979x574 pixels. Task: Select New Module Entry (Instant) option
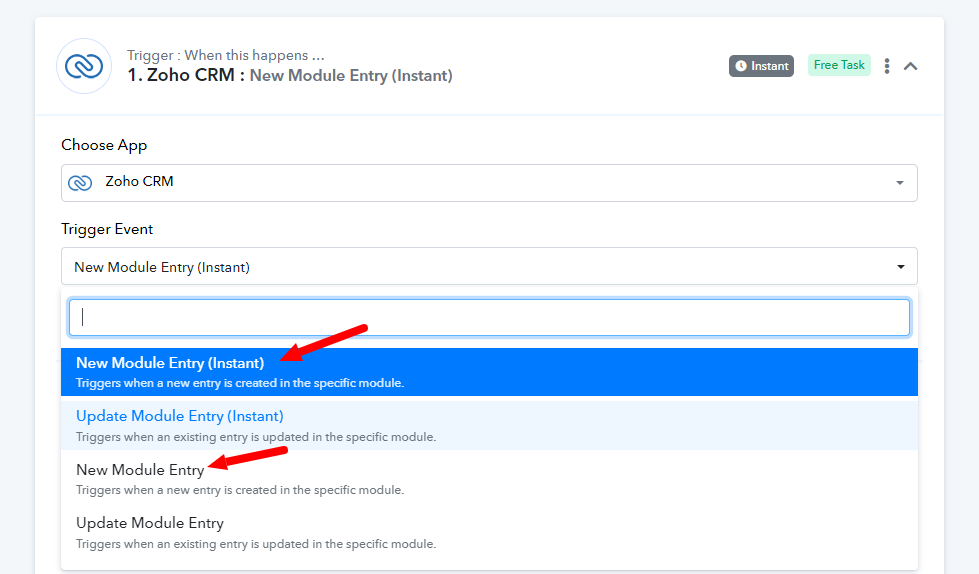point(490,372)
